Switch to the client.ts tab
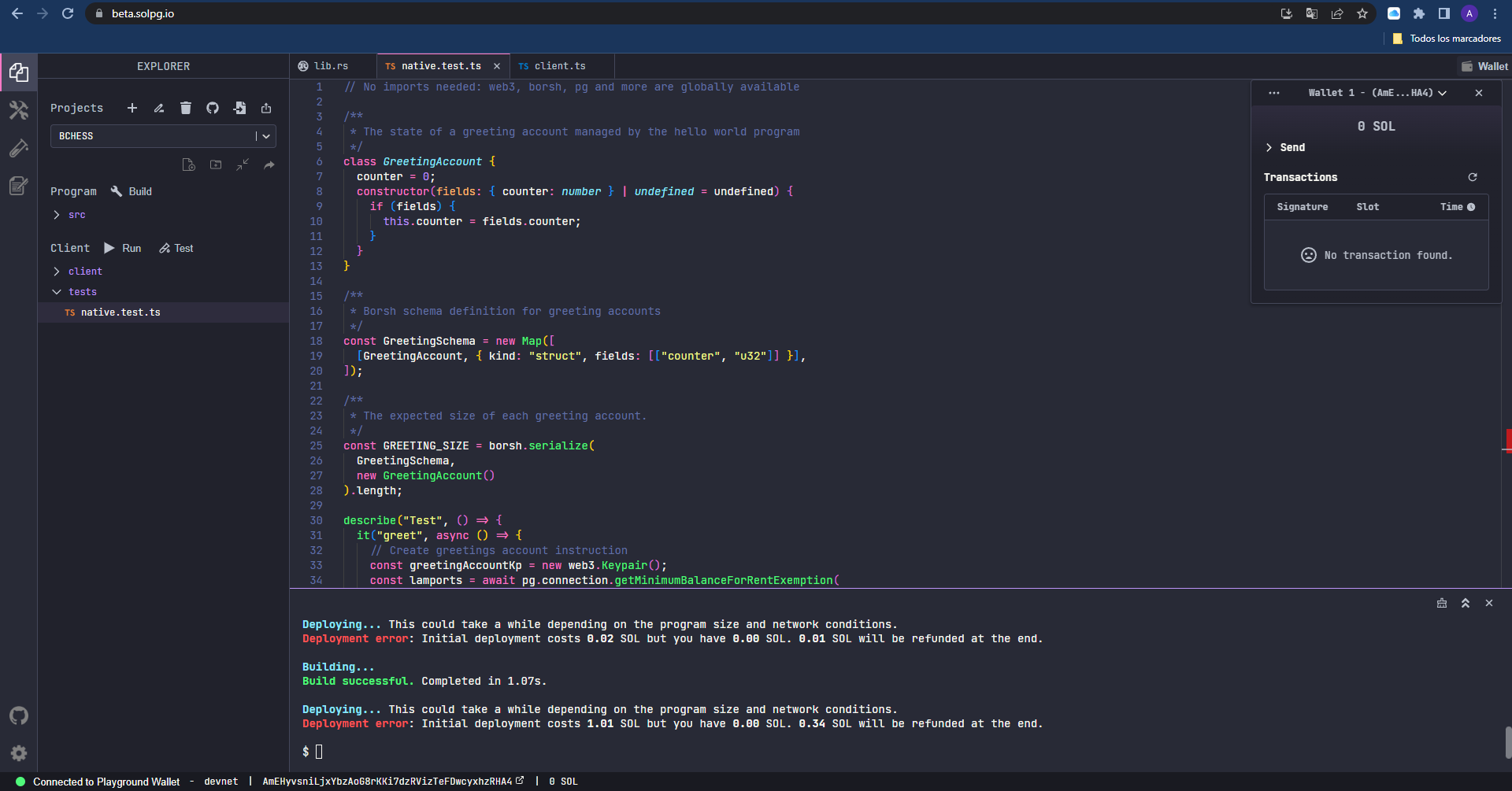This screenshot has width=1512, height=791. pos(560,65)
